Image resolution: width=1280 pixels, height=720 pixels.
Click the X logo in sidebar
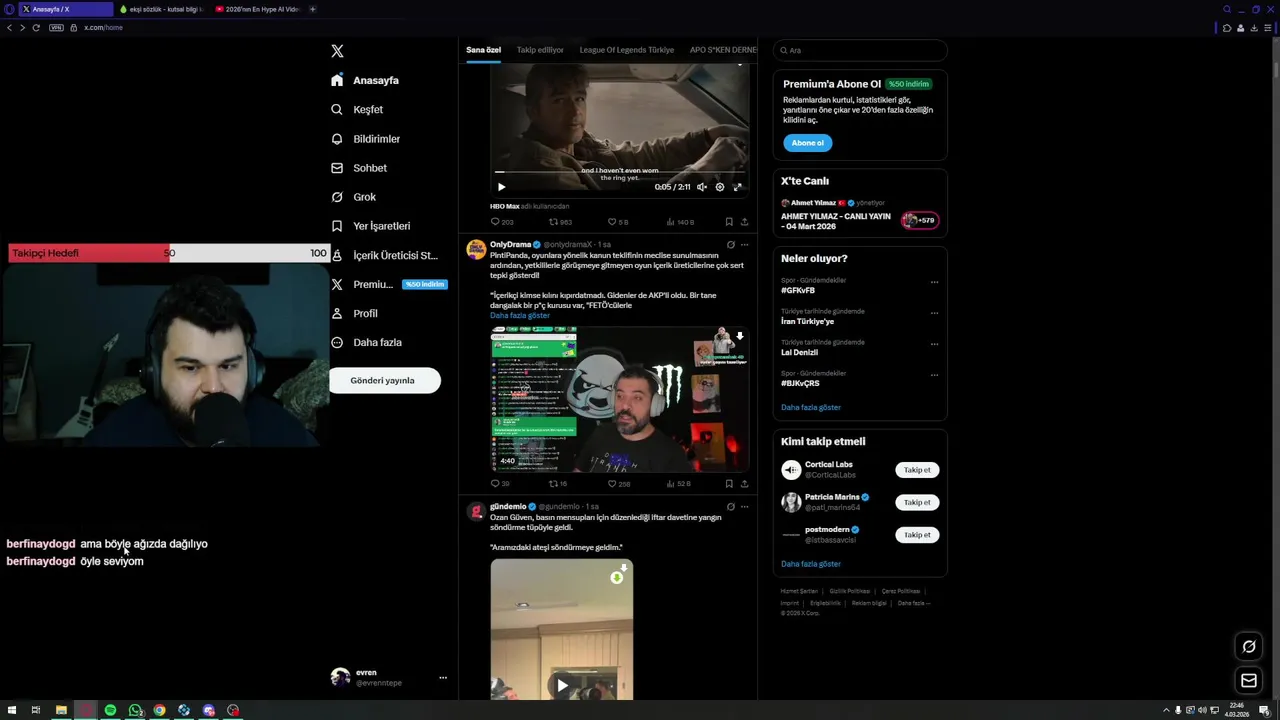click(x=337, y=51)
